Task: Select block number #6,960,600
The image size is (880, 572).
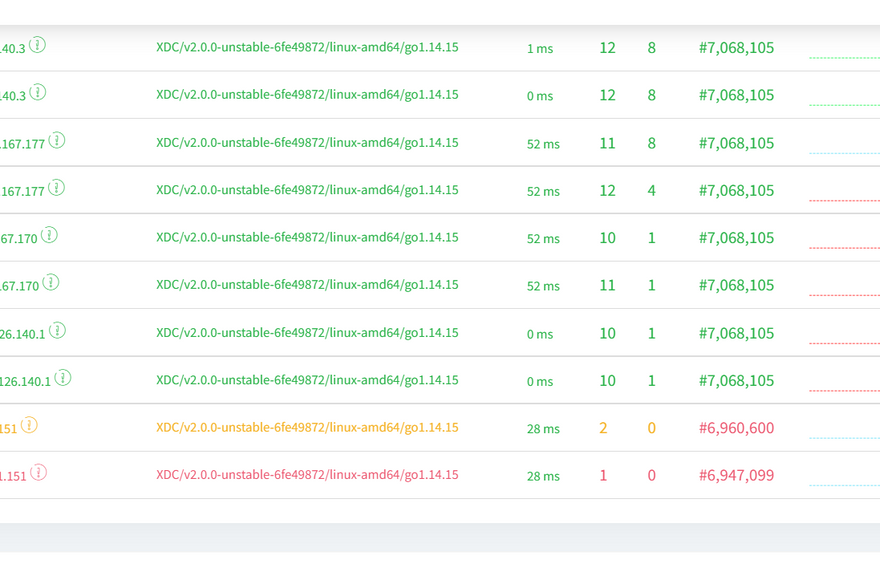Action: 736,428
